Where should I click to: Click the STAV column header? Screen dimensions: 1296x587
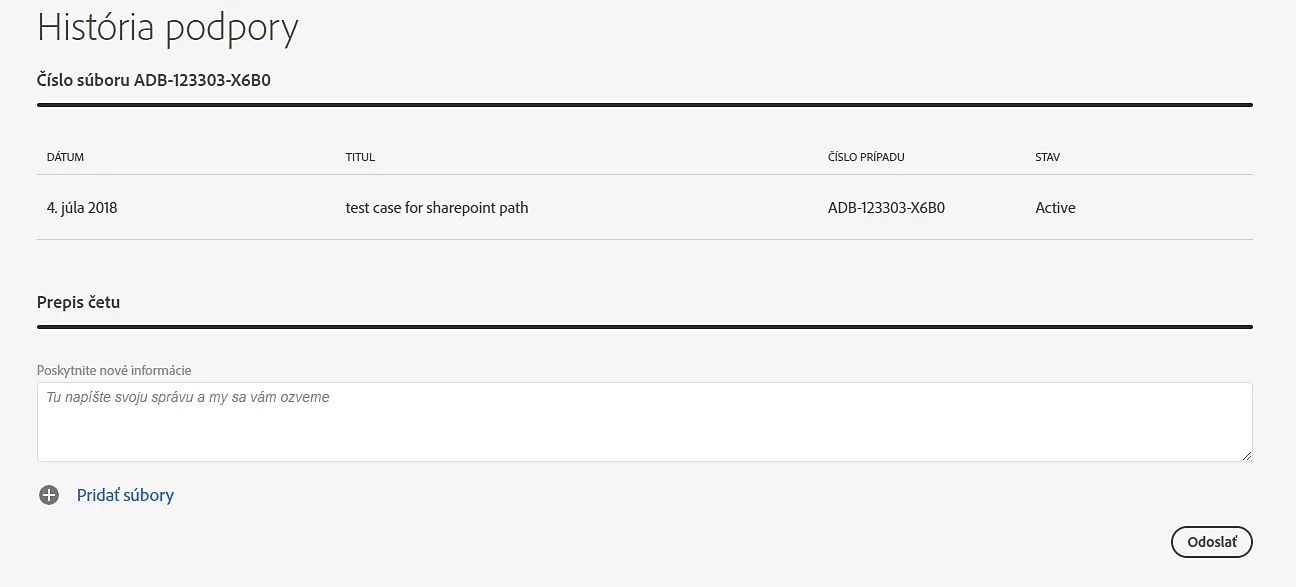[1047, 157]
